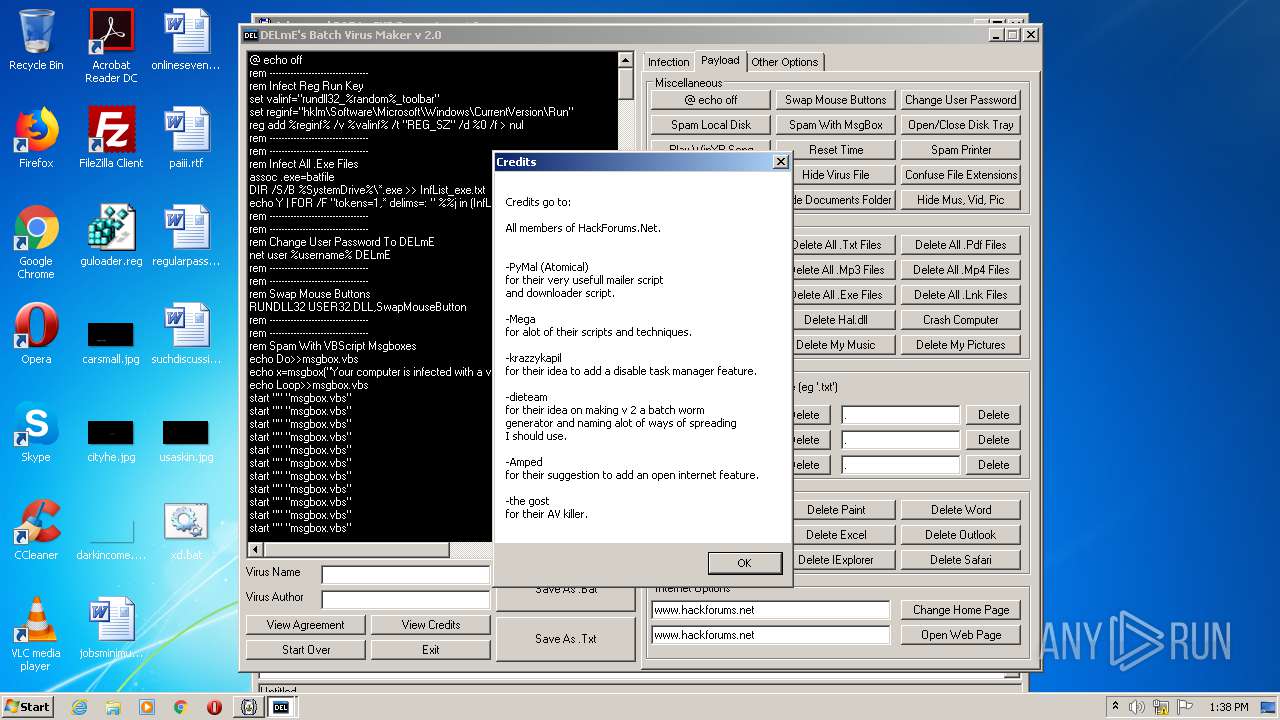Launch Acrobat Reader DC from desktop
1280x720 pixels.
111,46
